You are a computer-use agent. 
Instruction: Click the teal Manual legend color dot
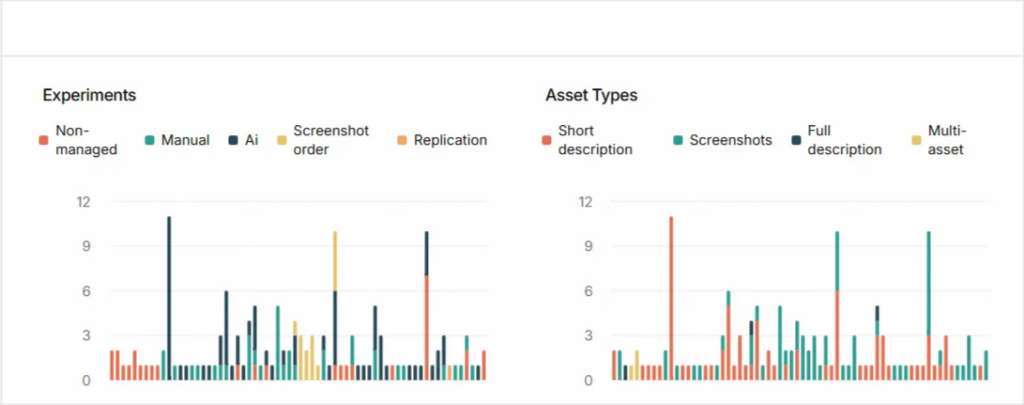pyautogui.click(x=150, y=140)
